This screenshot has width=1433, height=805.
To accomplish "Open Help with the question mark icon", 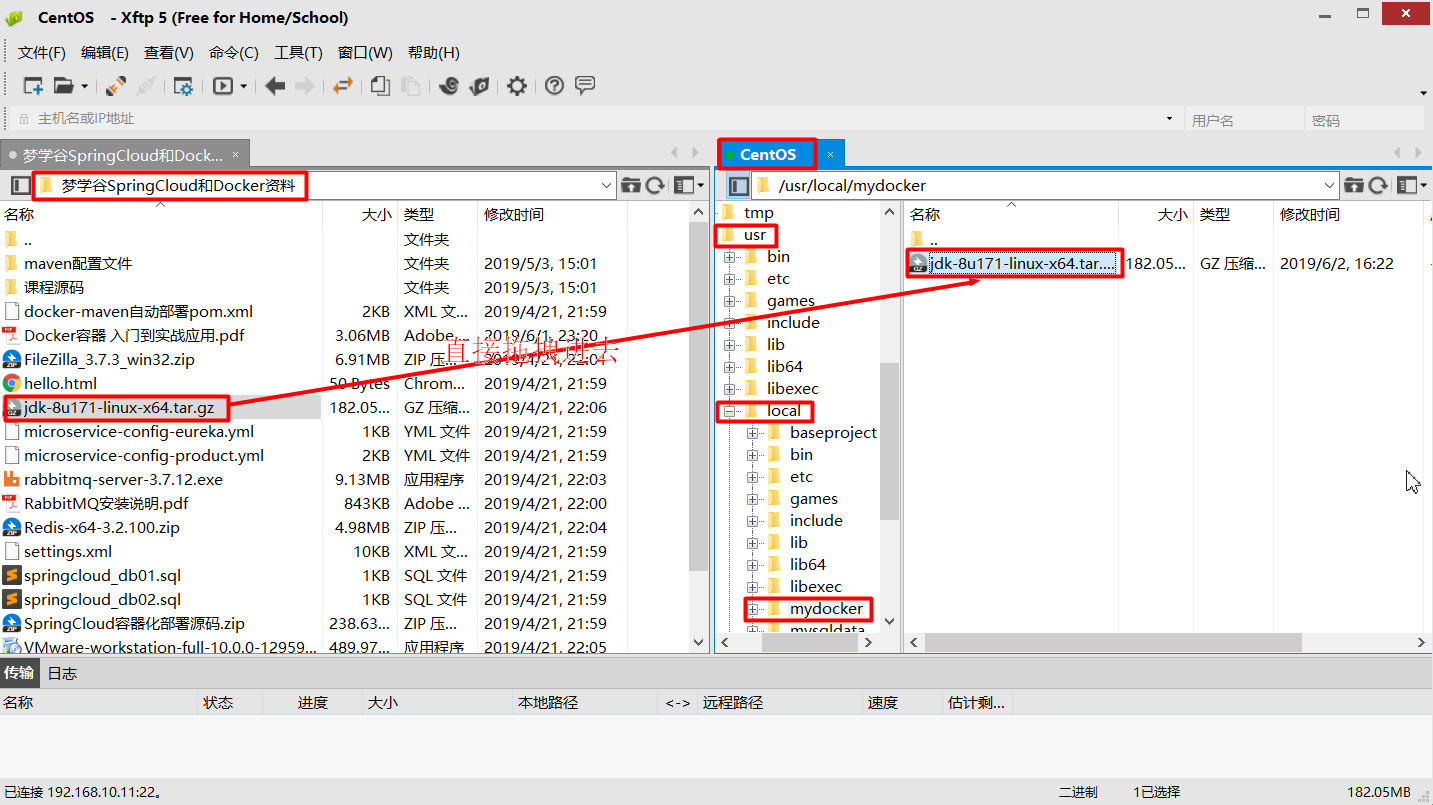I will (x=555, y=86).
